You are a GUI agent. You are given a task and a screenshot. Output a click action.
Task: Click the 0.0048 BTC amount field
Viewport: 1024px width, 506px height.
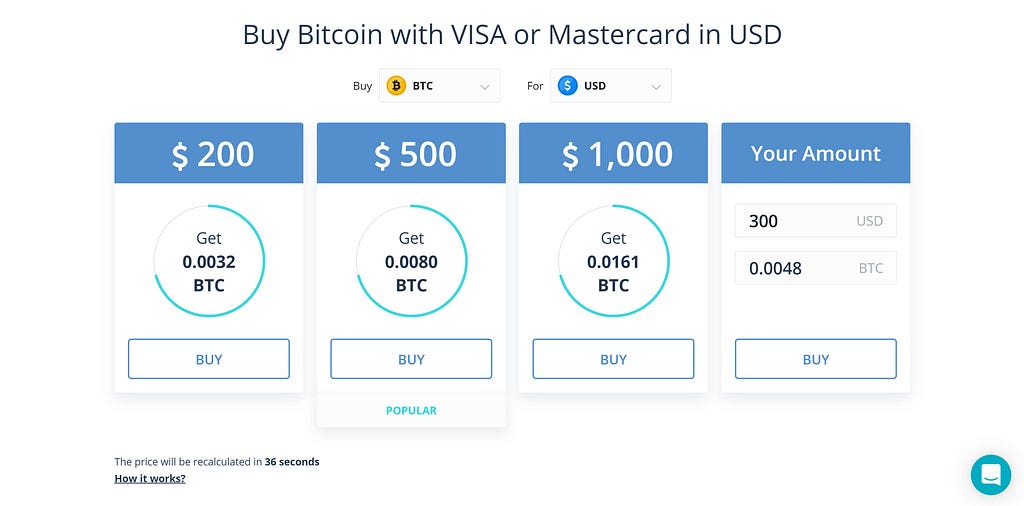click(x=816, y=268)
